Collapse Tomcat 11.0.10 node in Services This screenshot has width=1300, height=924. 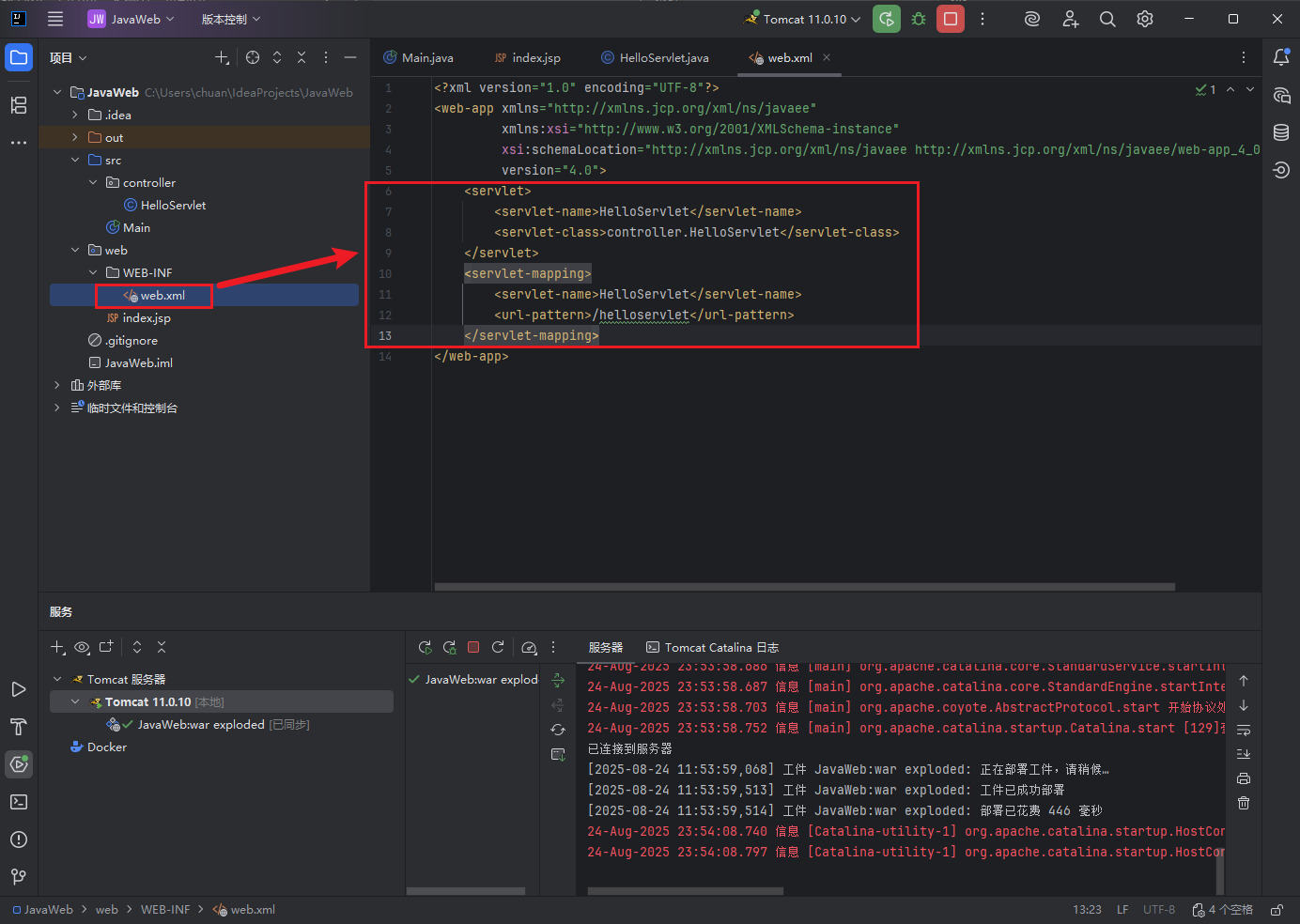point(75,701)
